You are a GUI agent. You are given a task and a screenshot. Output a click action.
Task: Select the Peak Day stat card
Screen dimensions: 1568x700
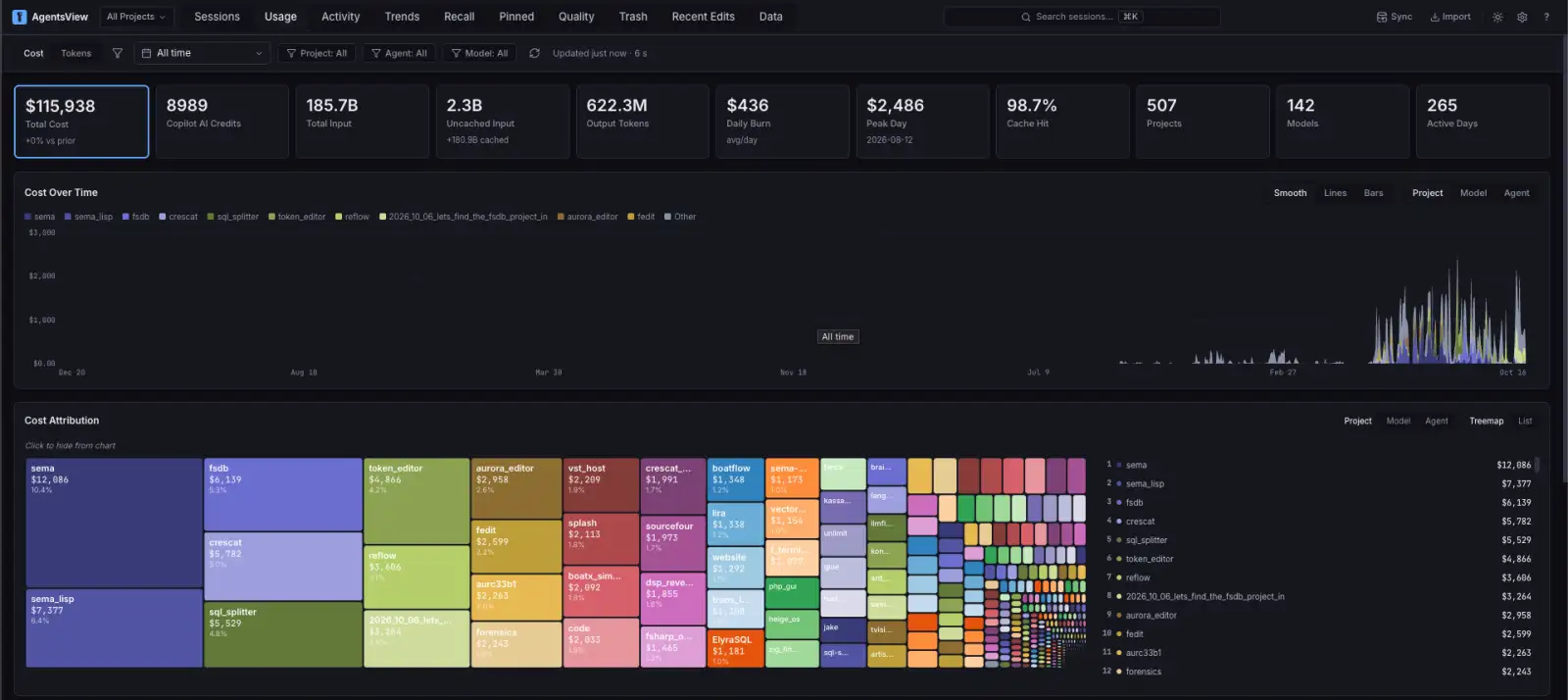pyautogui.click(x=920, y=122)
